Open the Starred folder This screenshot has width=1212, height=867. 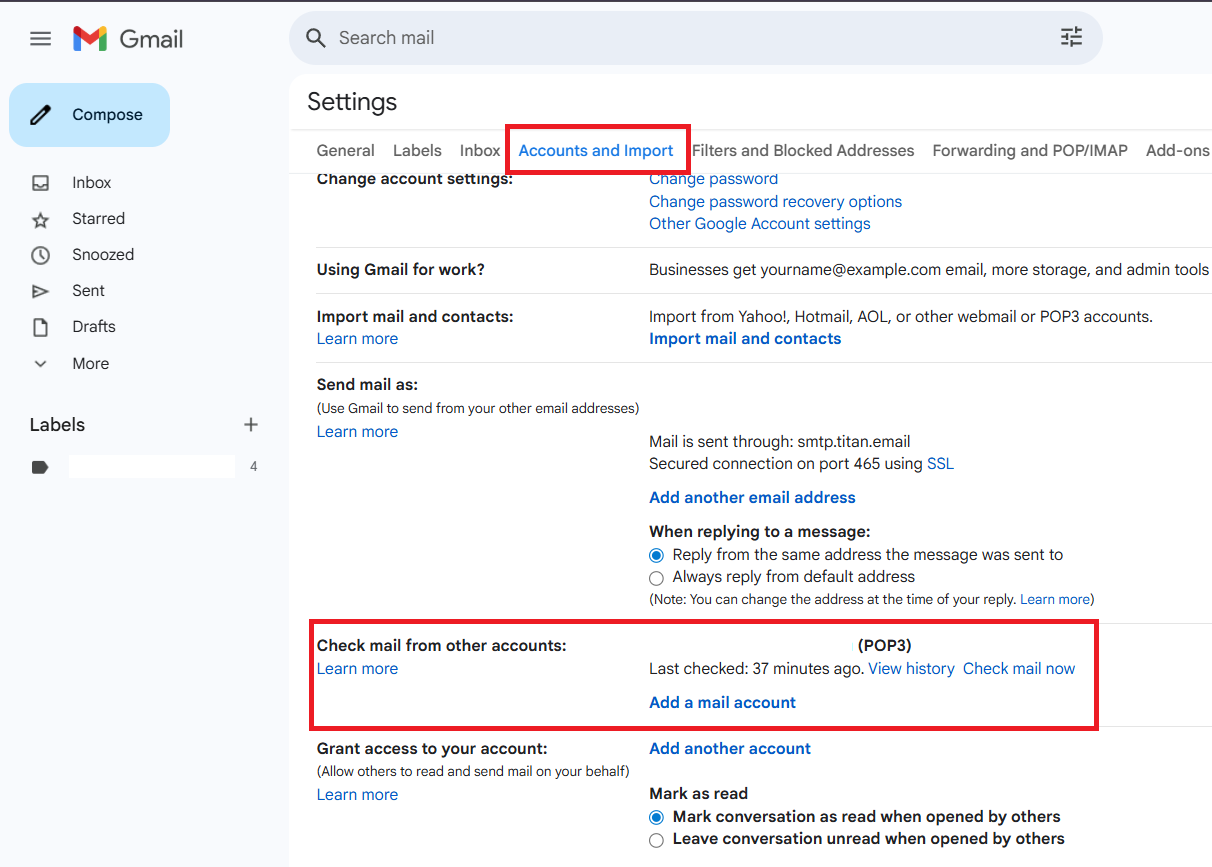pos(98,219)
